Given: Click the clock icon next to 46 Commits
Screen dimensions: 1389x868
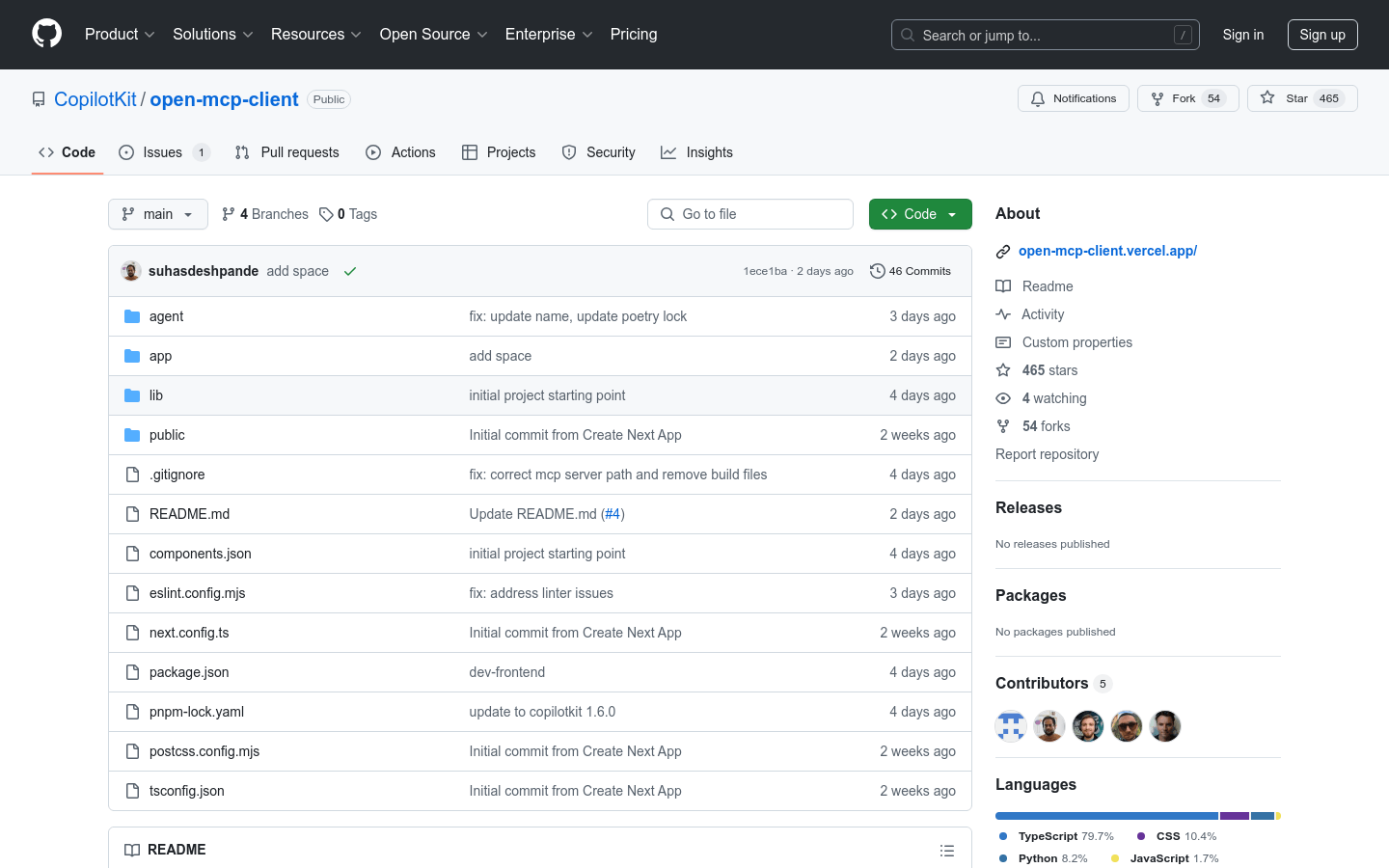Looking at the screenshot, I should pyautogui.click(x=877, y=271).
